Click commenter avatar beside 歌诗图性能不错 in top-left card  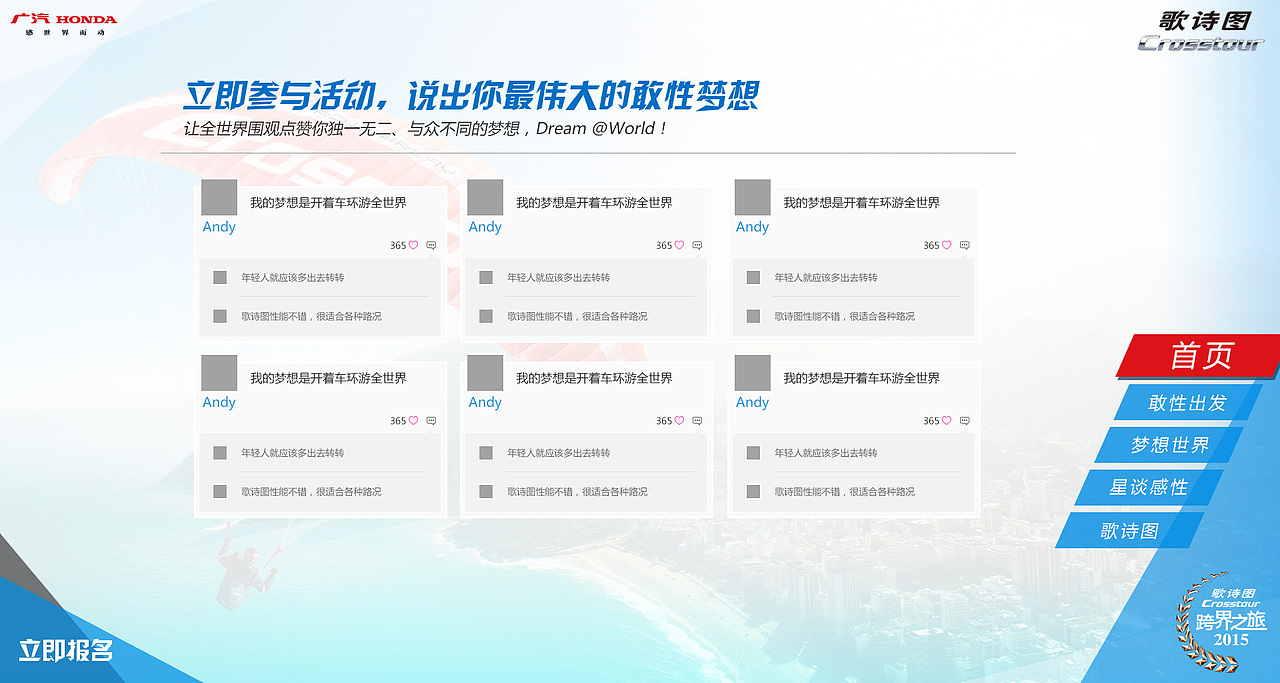[220, 316]
